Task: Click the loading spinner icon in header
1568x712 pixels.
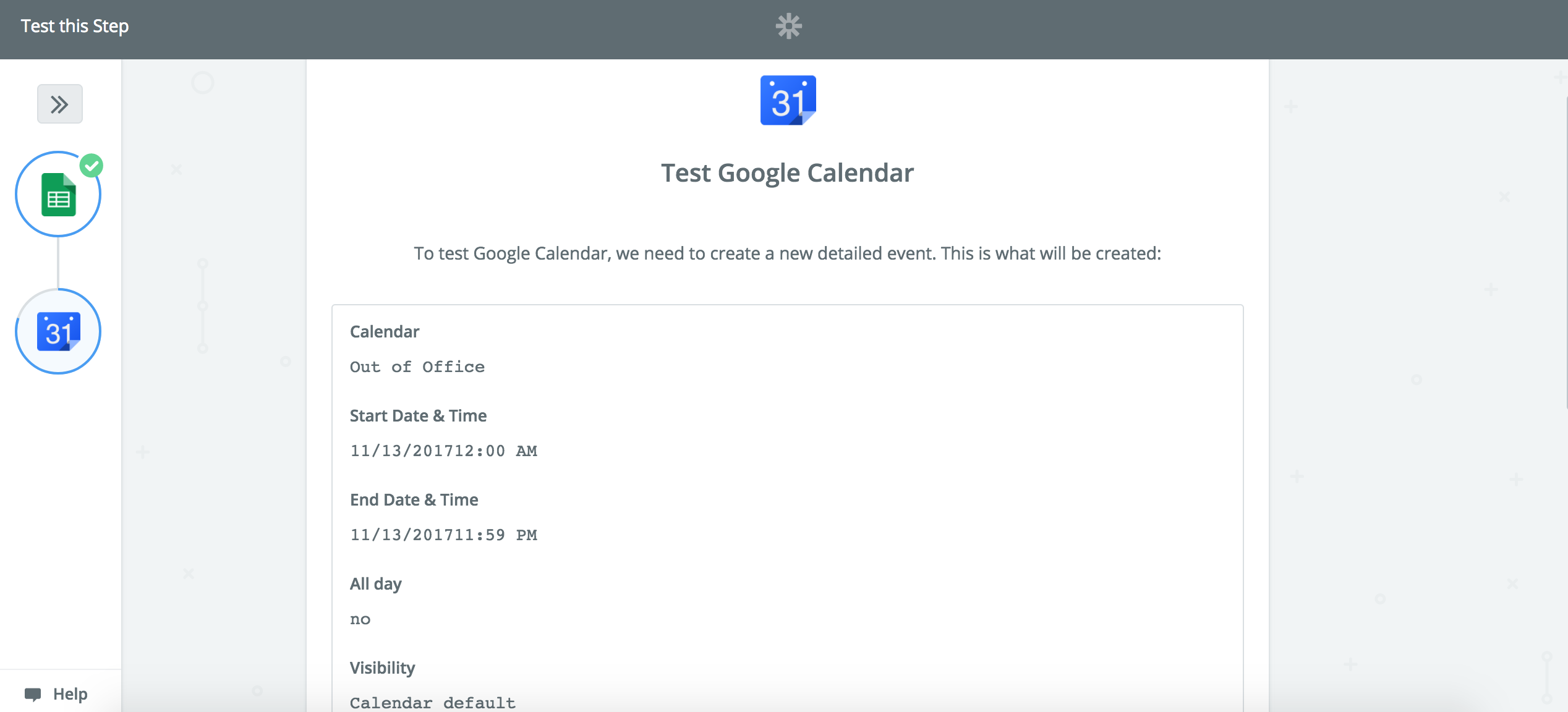Action: (789, 26)
